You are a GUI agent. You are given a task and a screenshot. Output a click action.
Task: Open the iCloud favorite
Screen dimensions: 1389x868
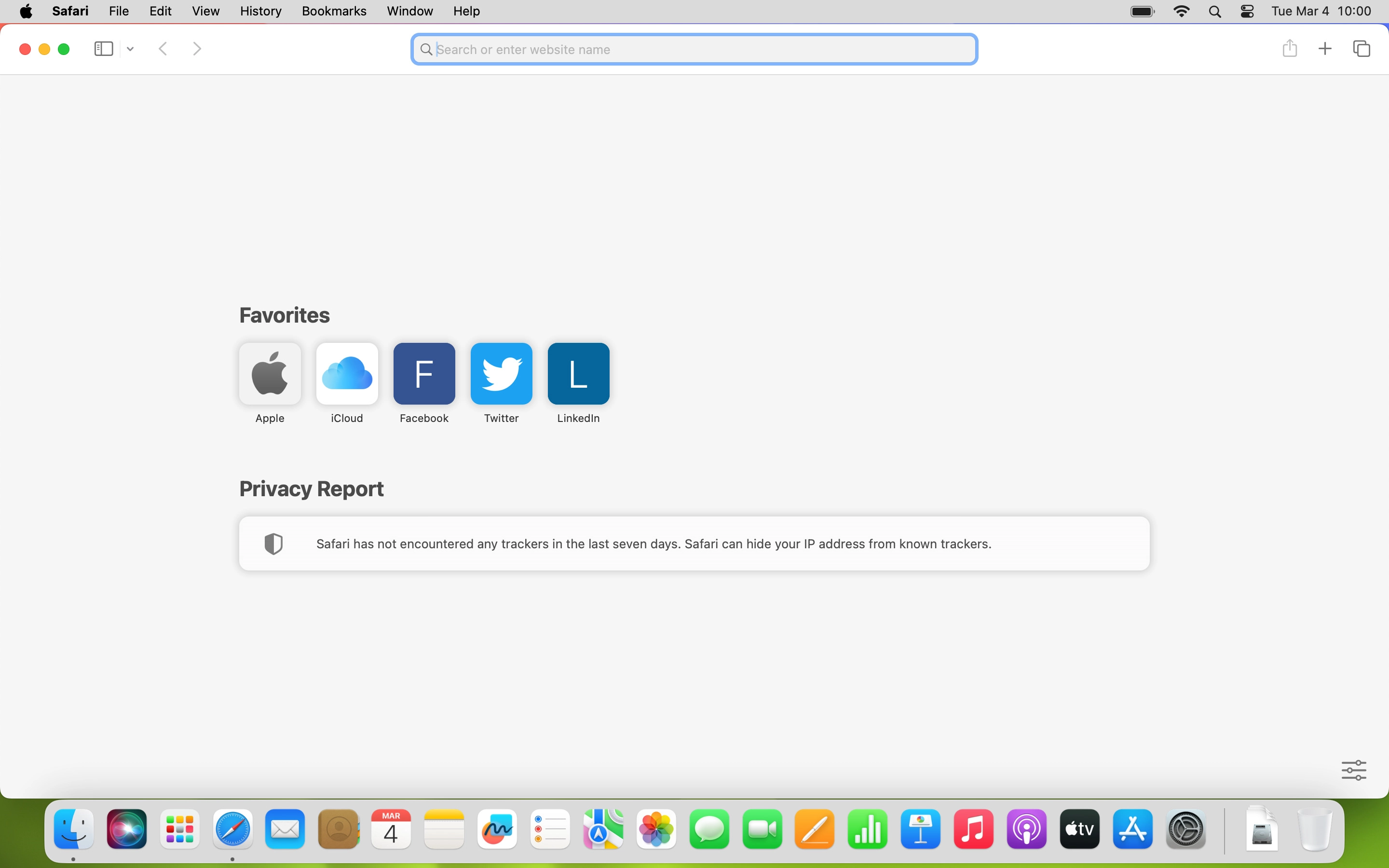347,374
